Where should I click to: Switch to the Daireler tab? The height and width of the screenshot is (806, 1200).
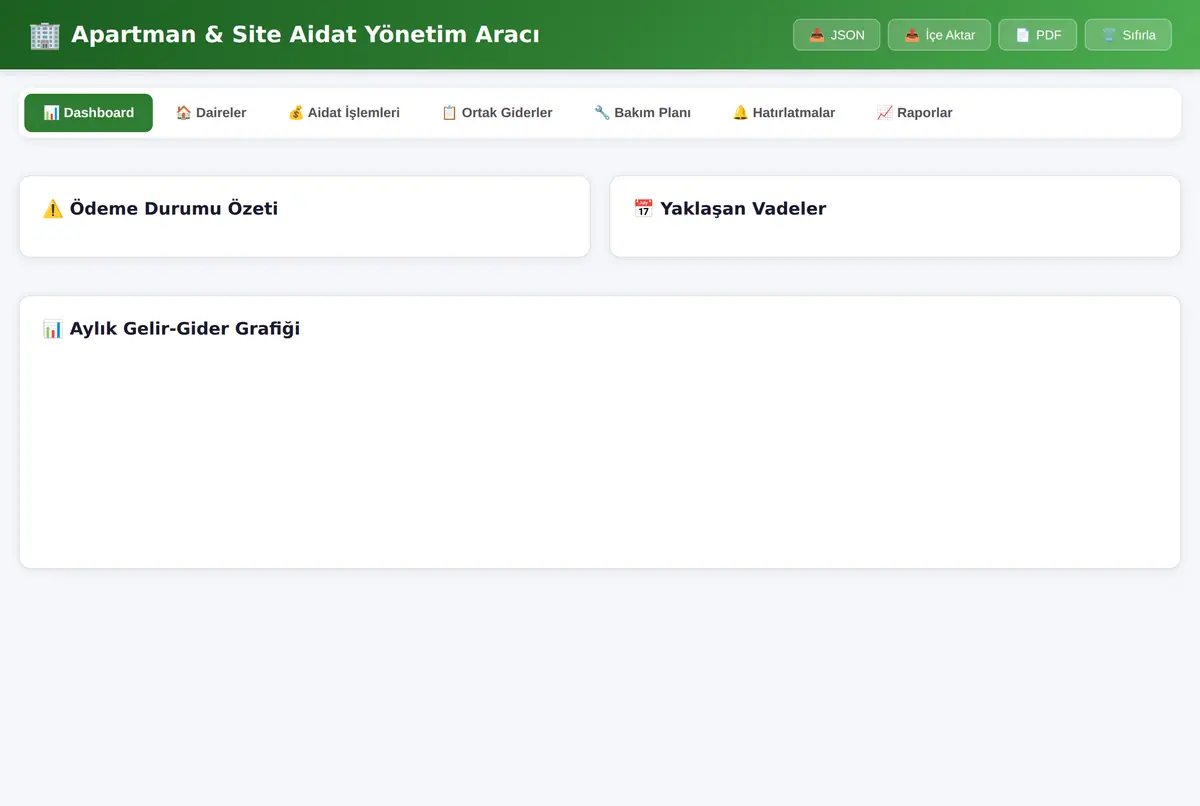tap(211, 113)
